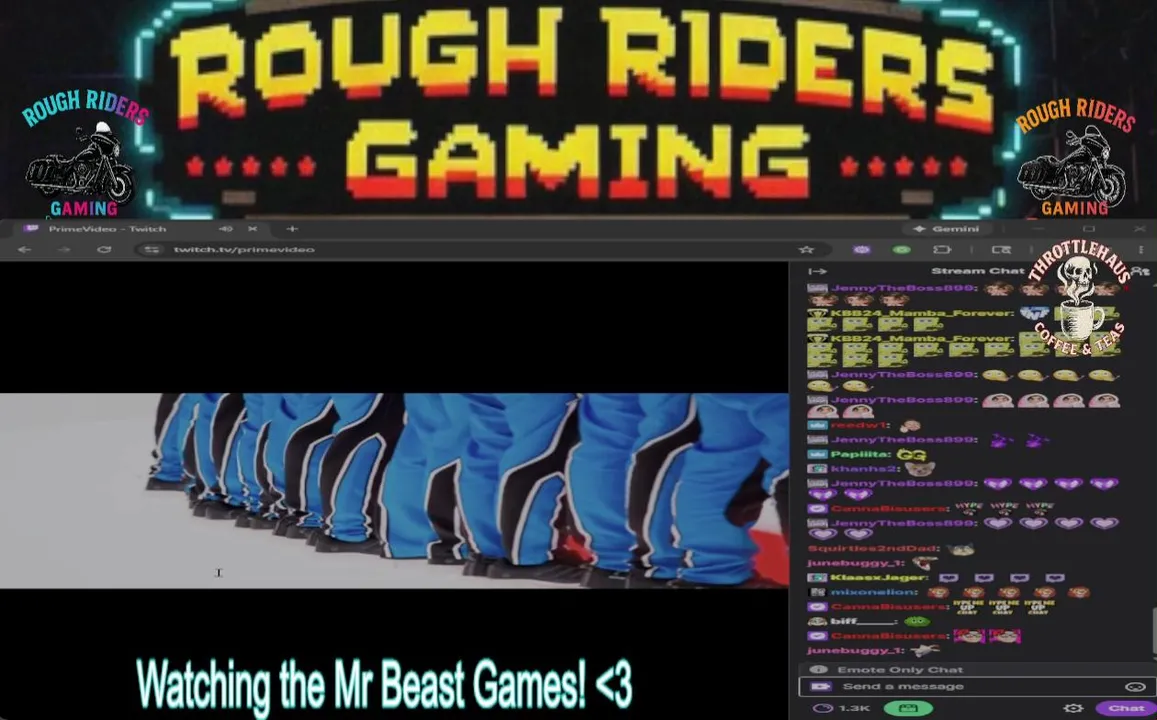Open chat settings gear icon
Viewport: 1157px width, 720px height.
pos(1073,708)
